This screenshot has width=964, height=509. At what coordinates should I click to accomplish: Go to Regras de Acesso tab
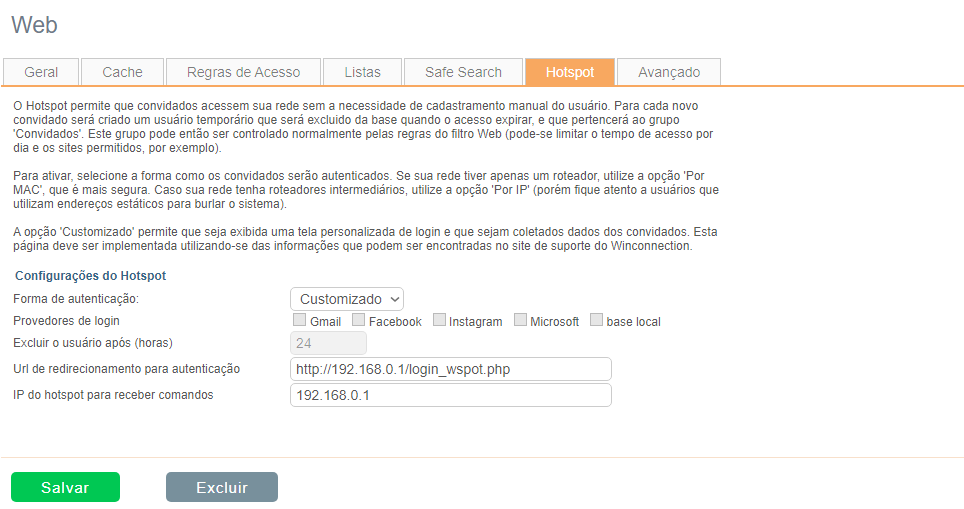(x=243, y=72)
